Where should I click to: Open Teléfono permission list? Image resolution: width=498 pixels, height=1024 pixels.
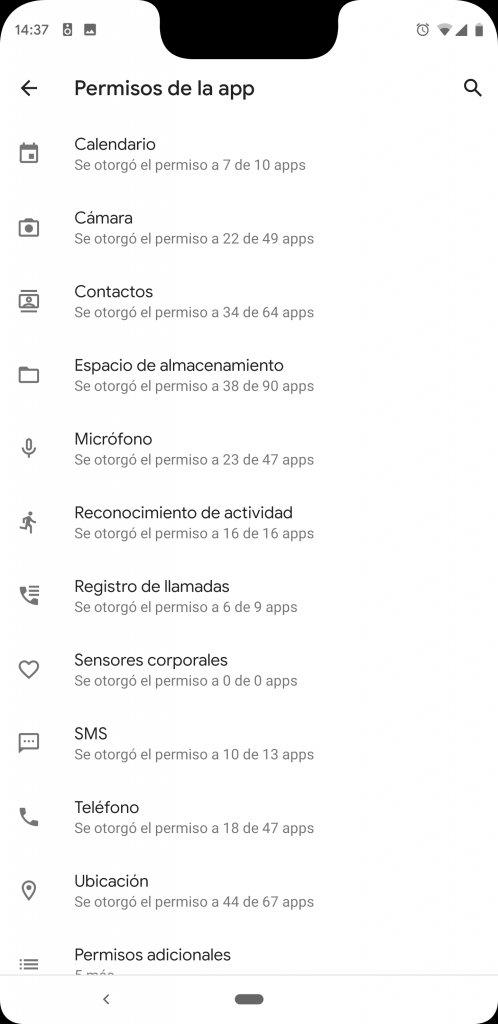[x=249, y=817]
